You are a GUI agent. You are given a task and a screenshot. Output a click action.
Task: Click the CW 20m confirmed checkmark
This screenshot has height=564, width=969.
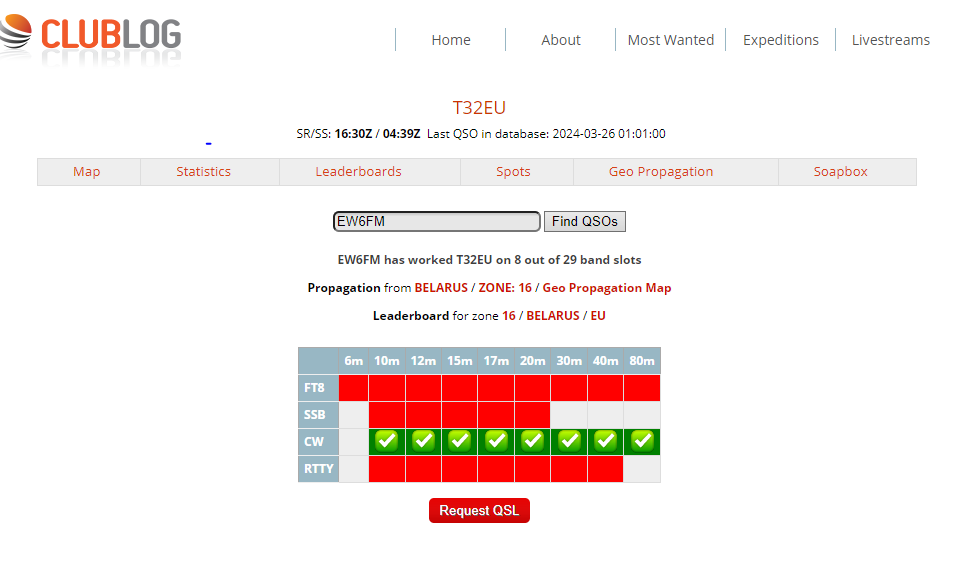(532, 440)
